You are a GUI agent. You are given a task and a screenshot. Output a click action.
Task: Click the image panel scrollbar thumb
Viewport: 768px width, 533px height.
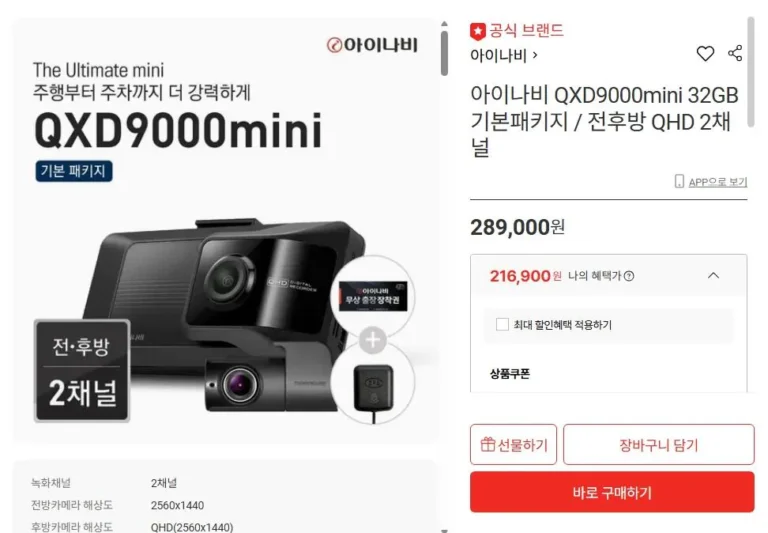pos(444,53)
